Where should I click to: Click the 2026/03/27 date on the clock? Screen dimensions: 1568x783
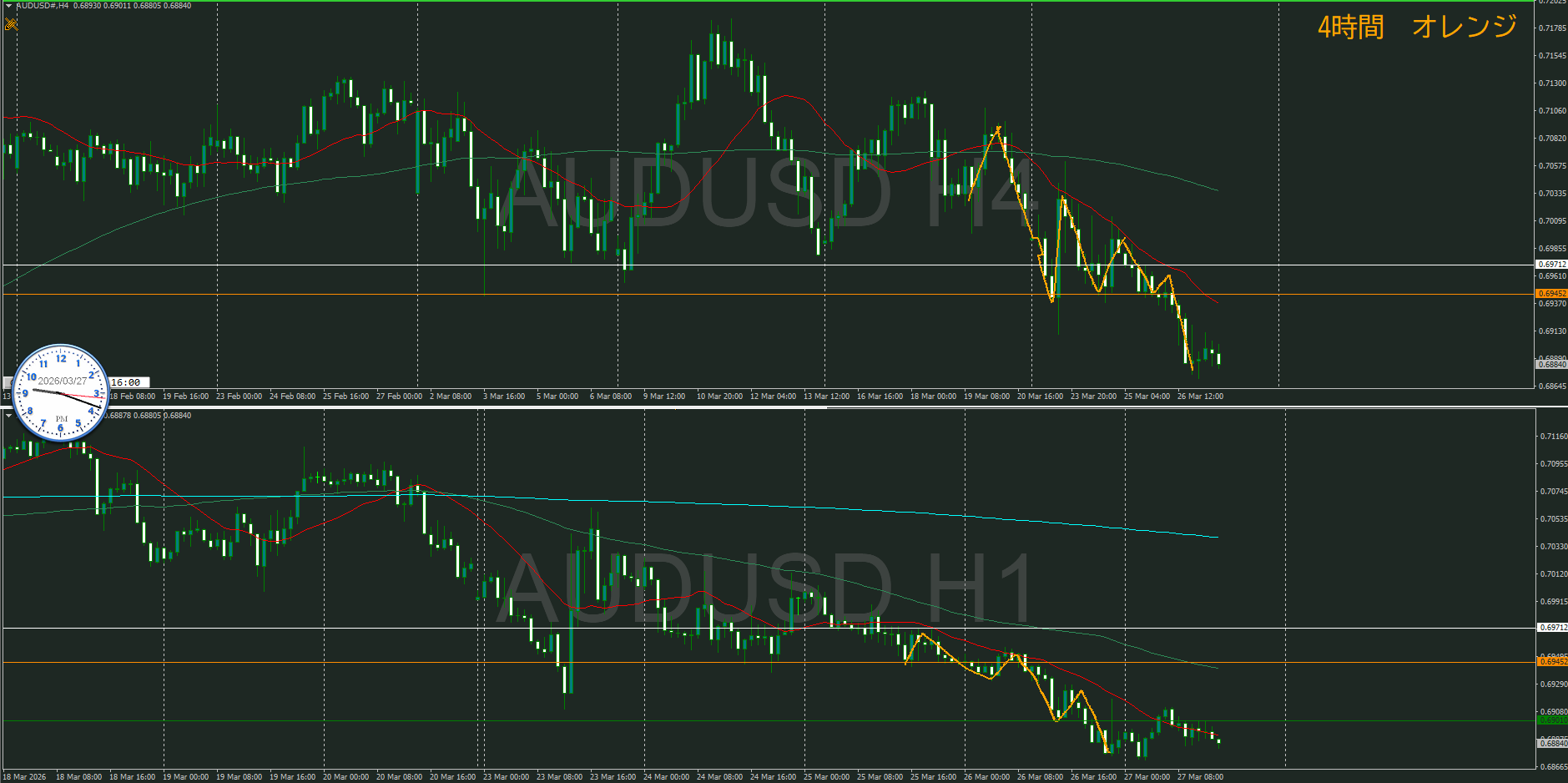point(62,381)
